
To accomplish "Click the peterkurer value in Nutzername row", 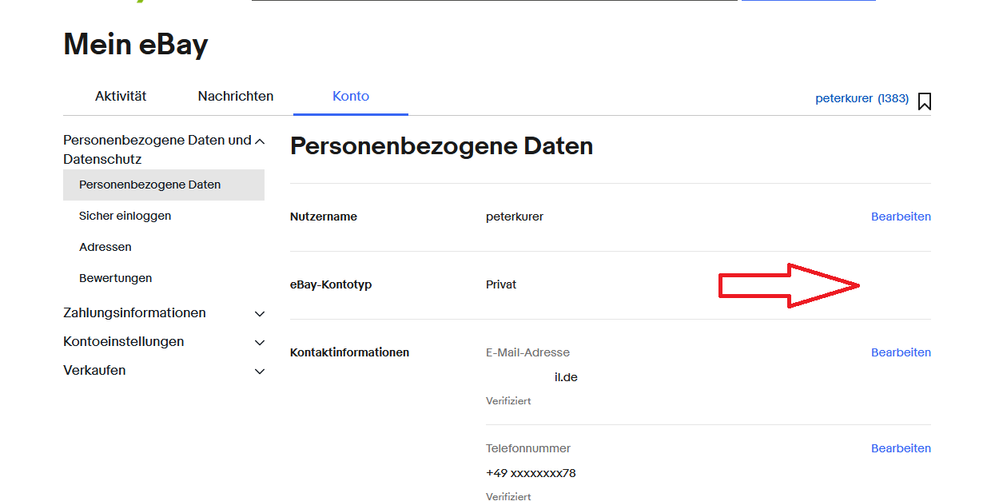I will click(x=514, y=217).
